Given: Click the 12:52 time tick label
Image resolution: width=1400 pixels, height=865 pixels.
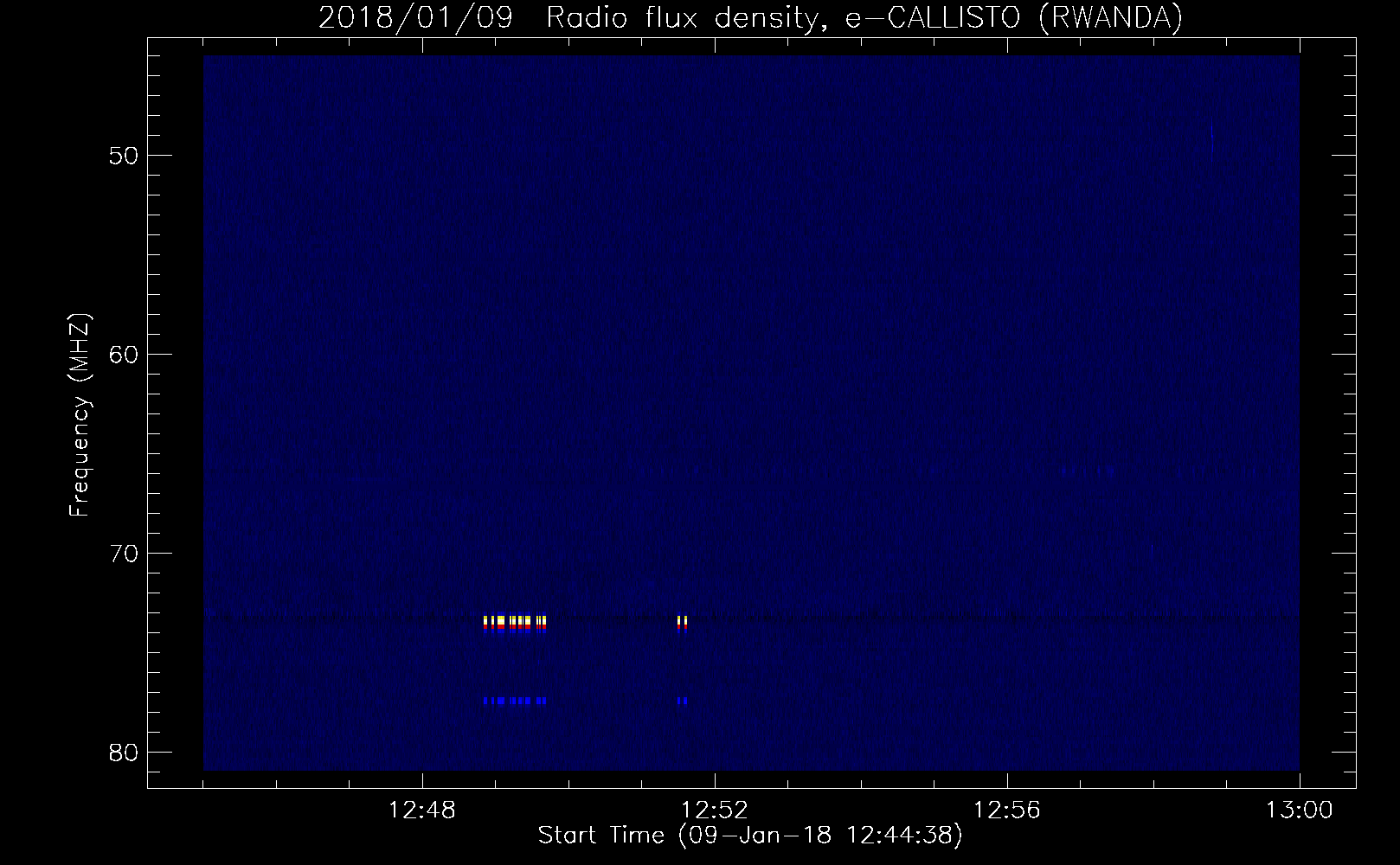Looking at the screenshot, I should (715, 811).
